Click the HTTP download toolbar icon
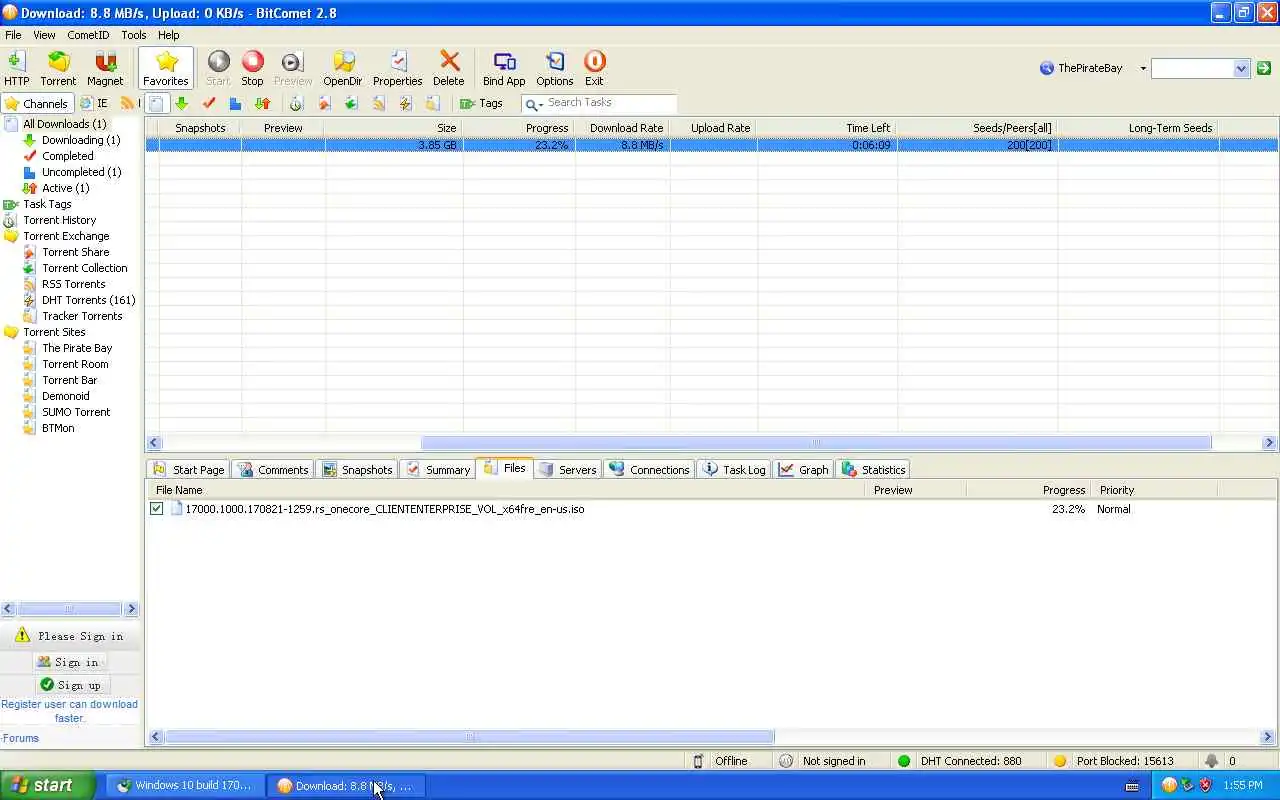The height and width of the screenshot is (800, 1280). 16,68
